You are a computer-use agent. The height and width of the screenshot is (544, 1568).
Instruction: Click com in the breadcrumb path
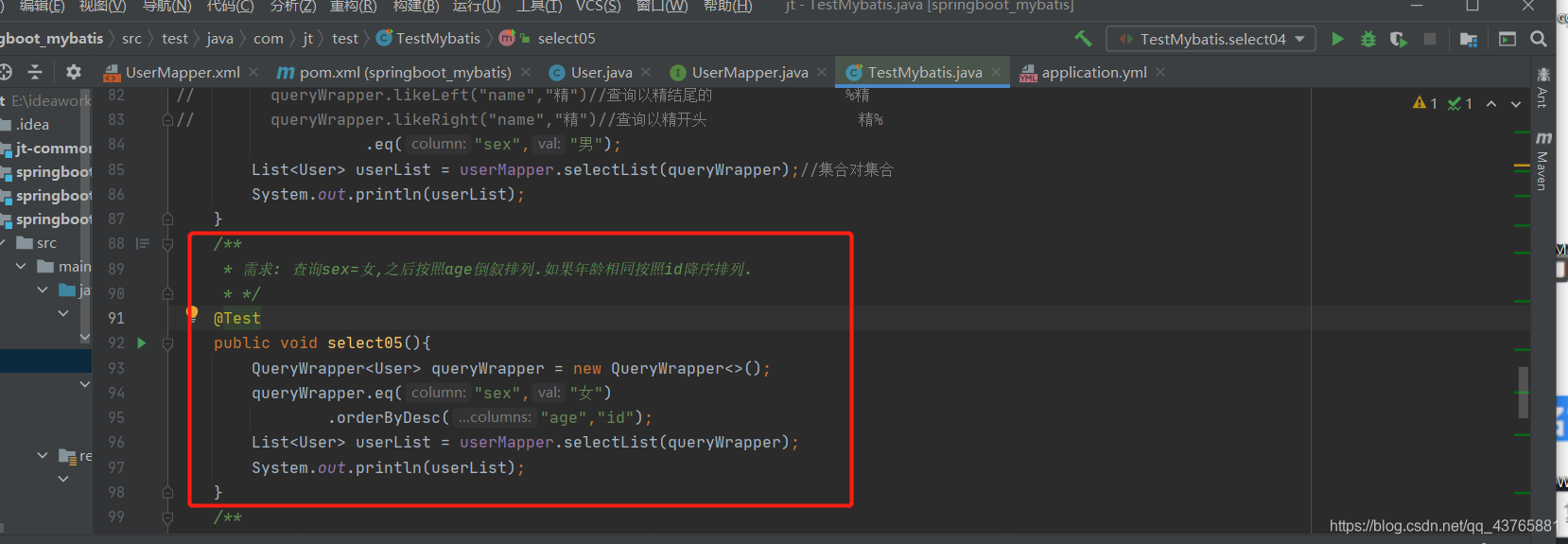[269, 38]
